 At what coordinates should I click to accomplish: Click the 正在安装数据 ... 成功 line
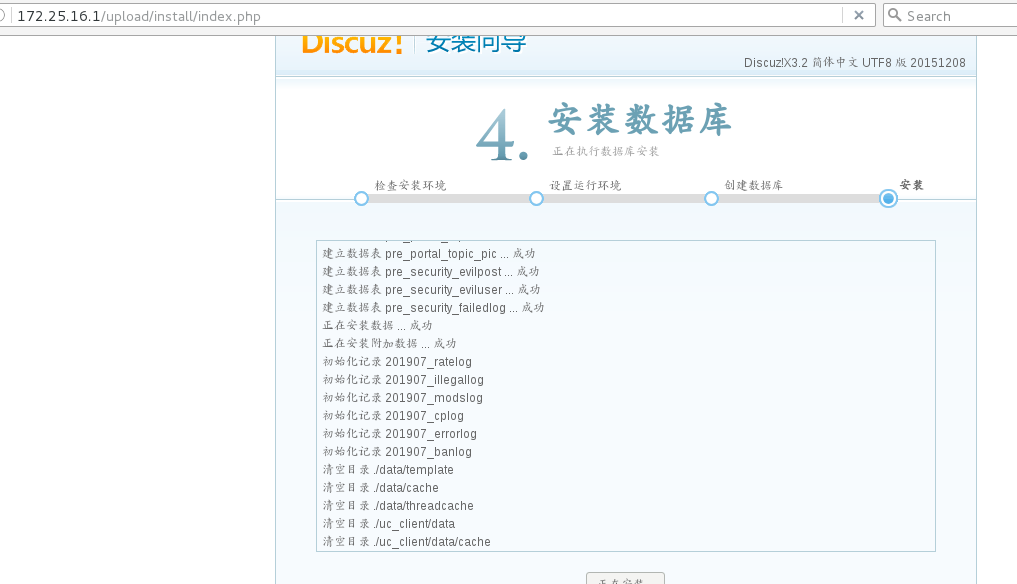tap(377, 326)
